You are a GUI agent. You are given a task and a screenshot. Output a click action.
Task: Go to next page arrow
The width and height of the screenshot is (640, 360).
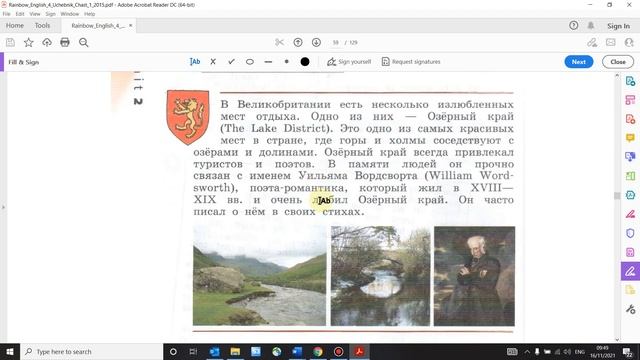pyautogui.click(x=316, y=42)
